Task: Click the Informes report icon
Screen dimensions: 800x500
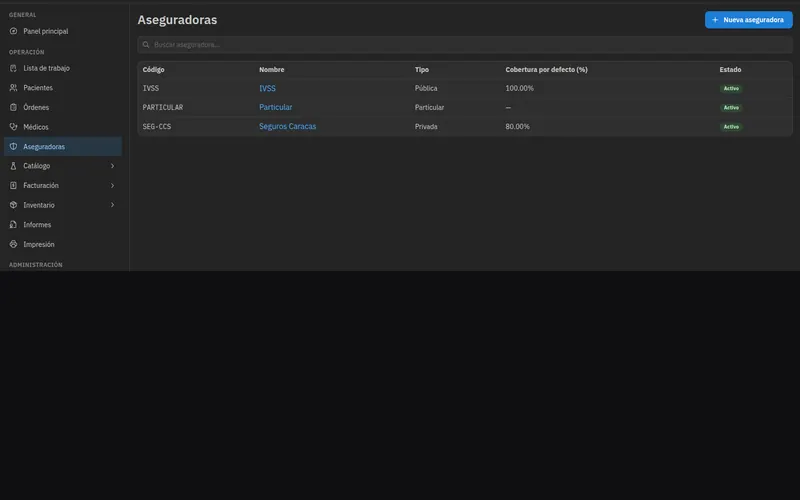Action: click(13, 224)
